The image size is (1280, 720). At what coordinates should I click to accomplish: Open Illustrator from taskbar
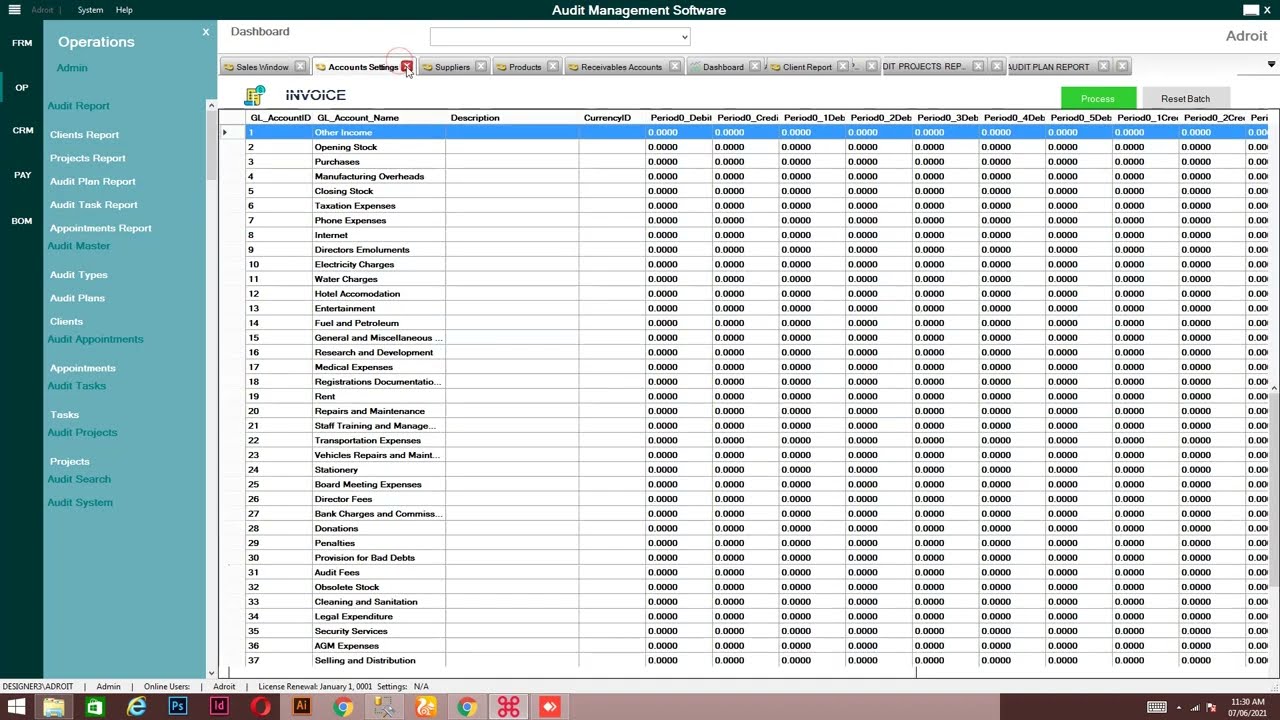point(301,707)
